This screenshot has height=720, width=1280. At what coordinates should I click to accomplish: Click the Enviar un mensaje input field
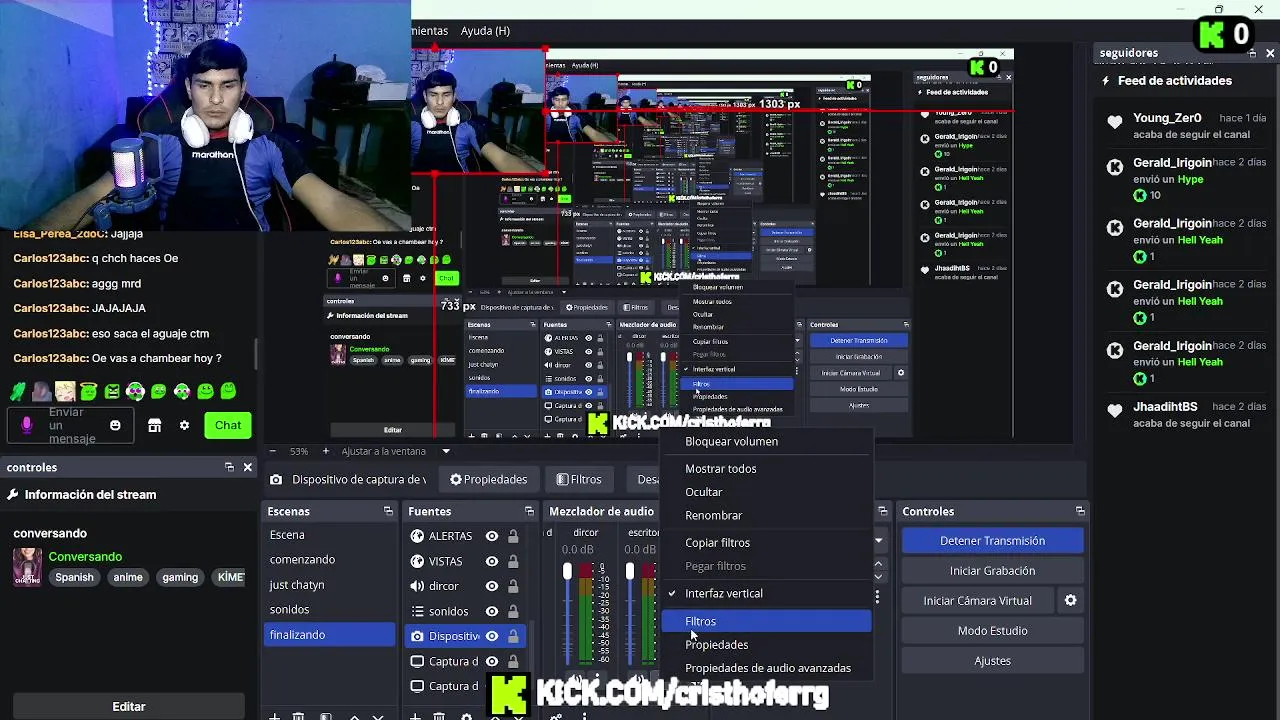click(72, 425)
